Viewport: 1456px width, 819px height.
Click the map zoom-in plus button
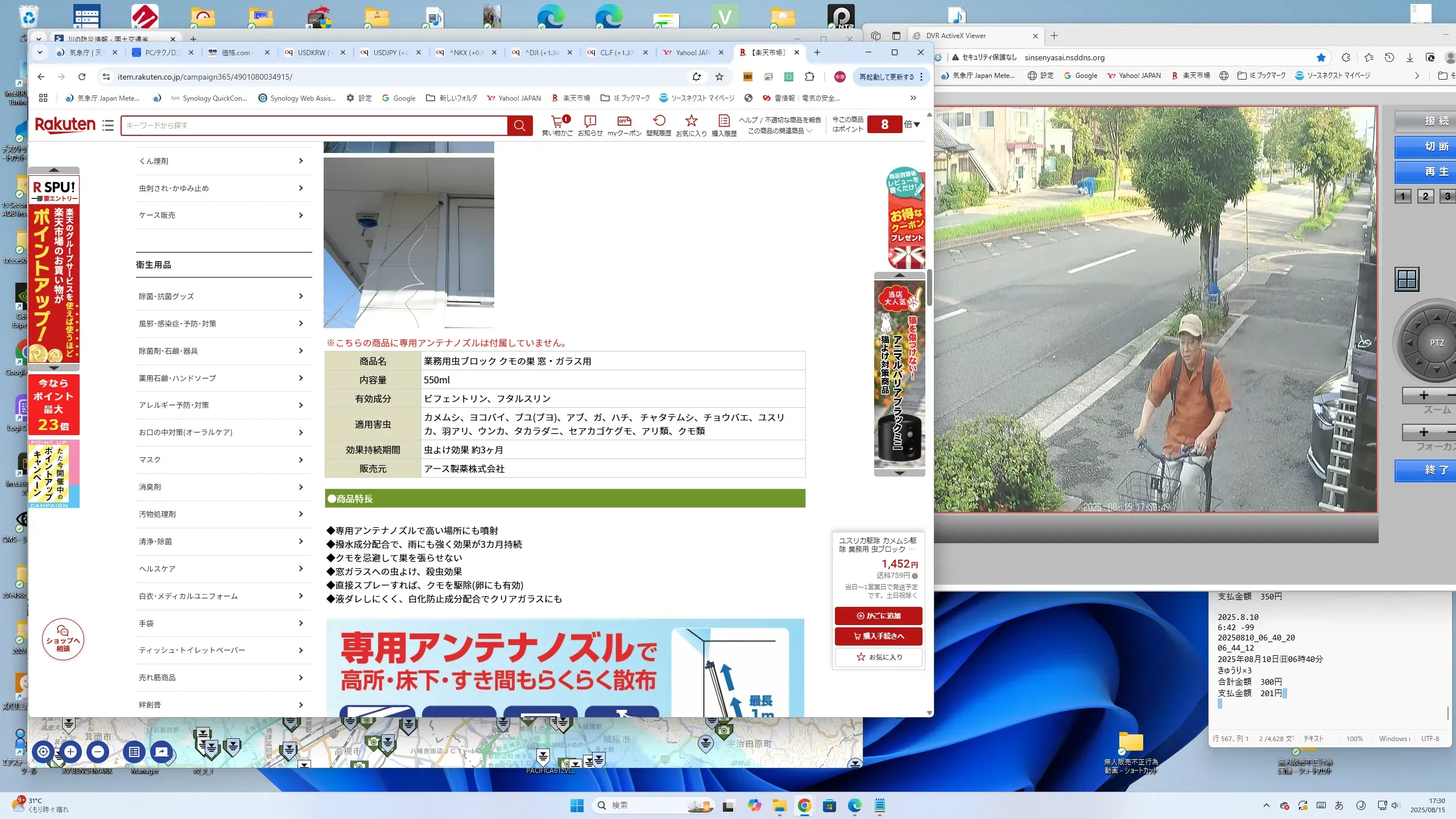pos(71,751)
